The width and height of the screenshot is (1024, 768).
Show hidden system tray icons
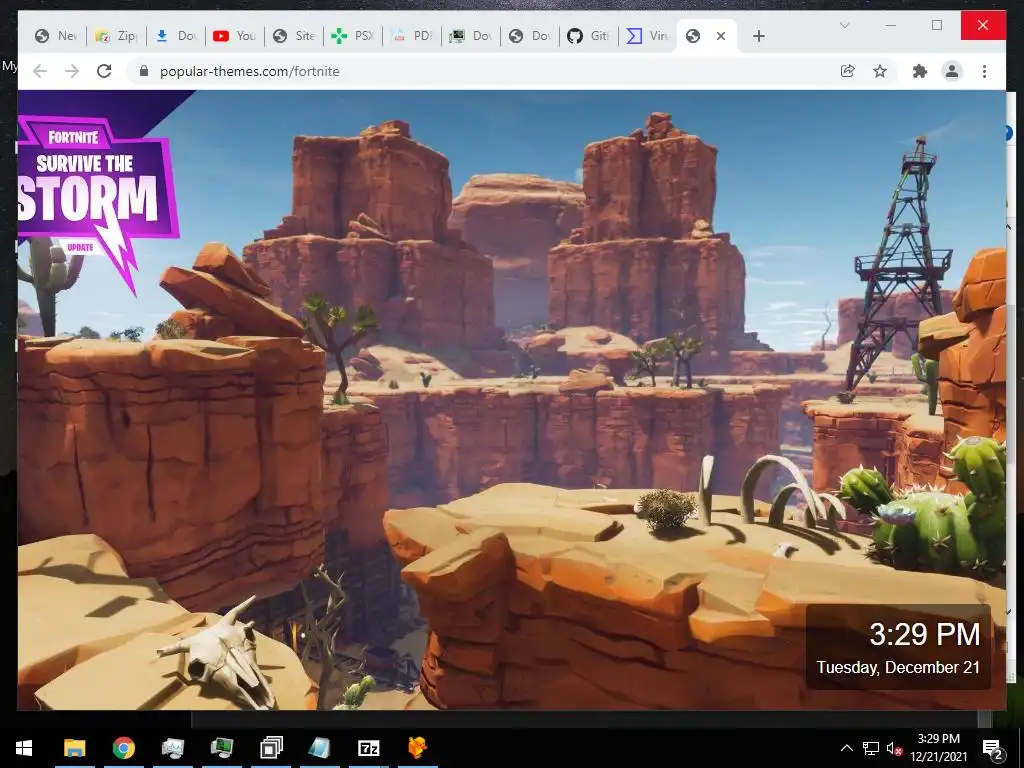[846, 748]
